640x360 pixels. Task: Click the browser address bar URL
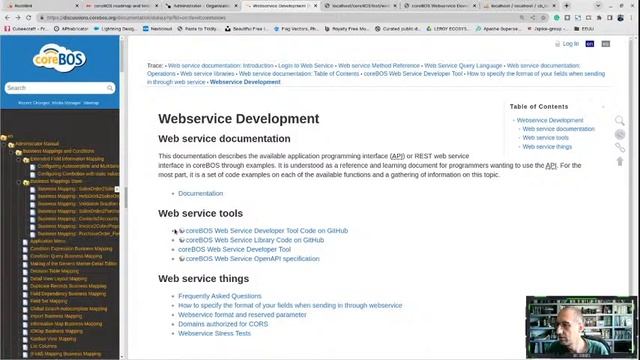coord(136,18)
